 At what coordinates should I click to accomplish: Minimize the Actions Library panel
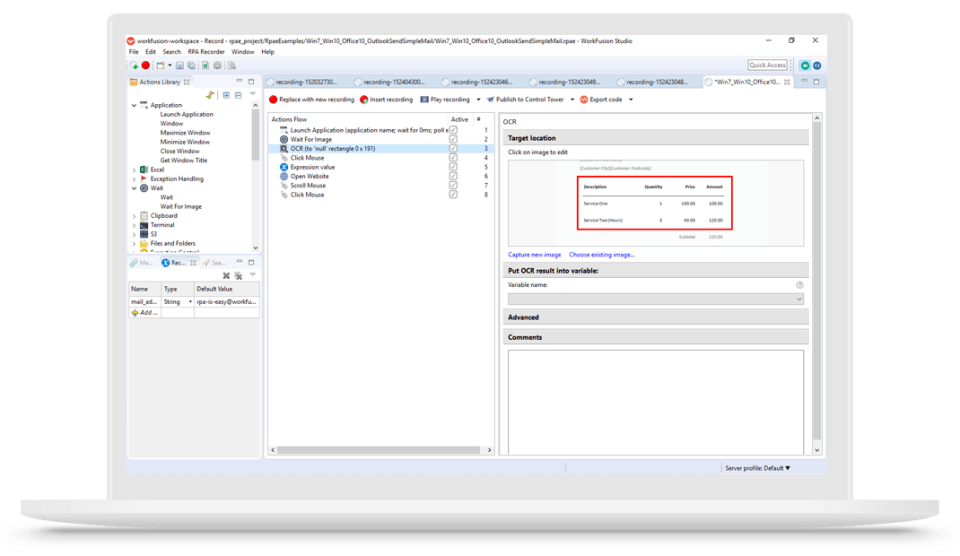click(x=239, y=81)
